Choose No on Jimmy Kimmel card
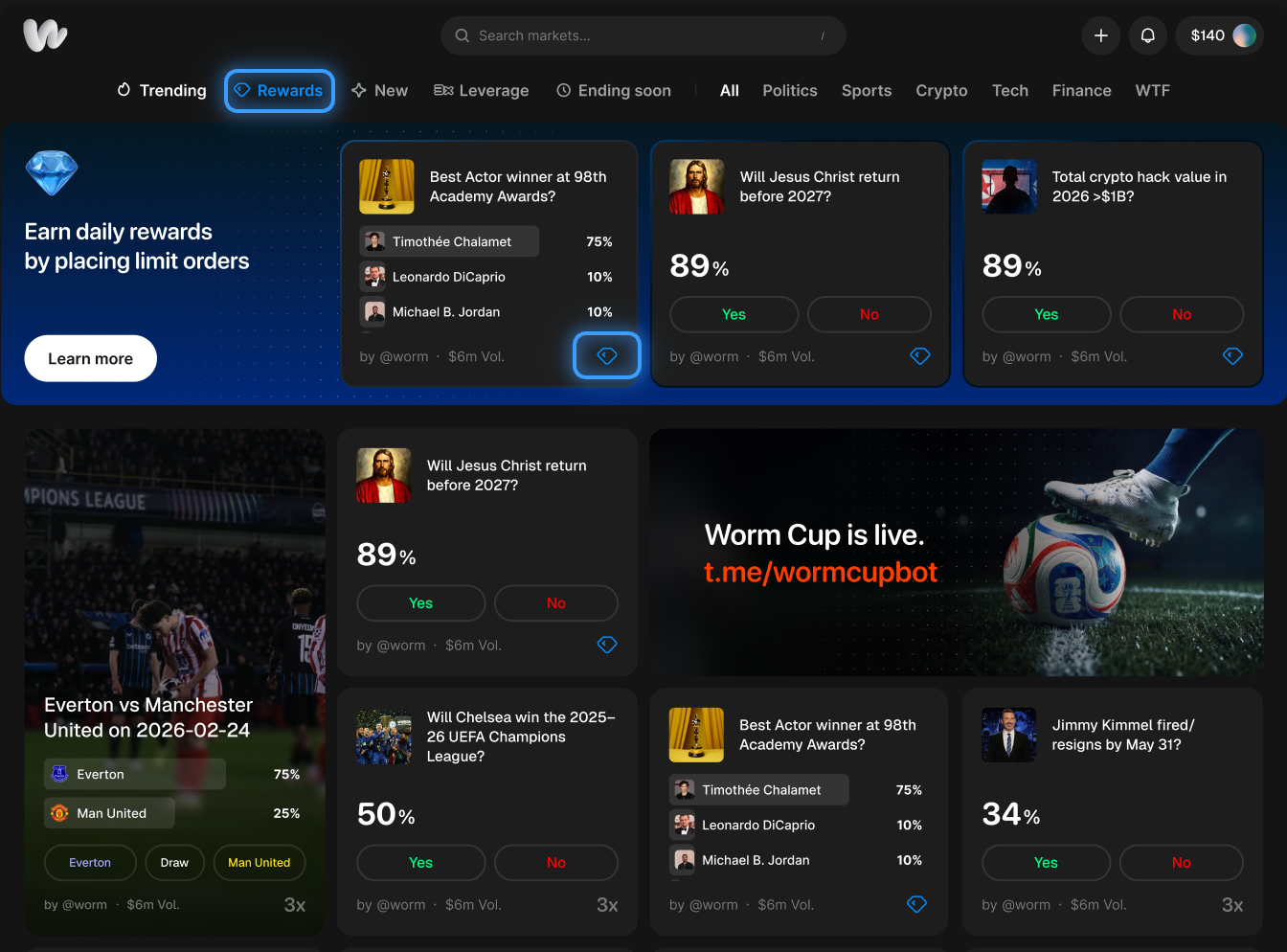The image size is (1287, 952). coord(1182,862)
